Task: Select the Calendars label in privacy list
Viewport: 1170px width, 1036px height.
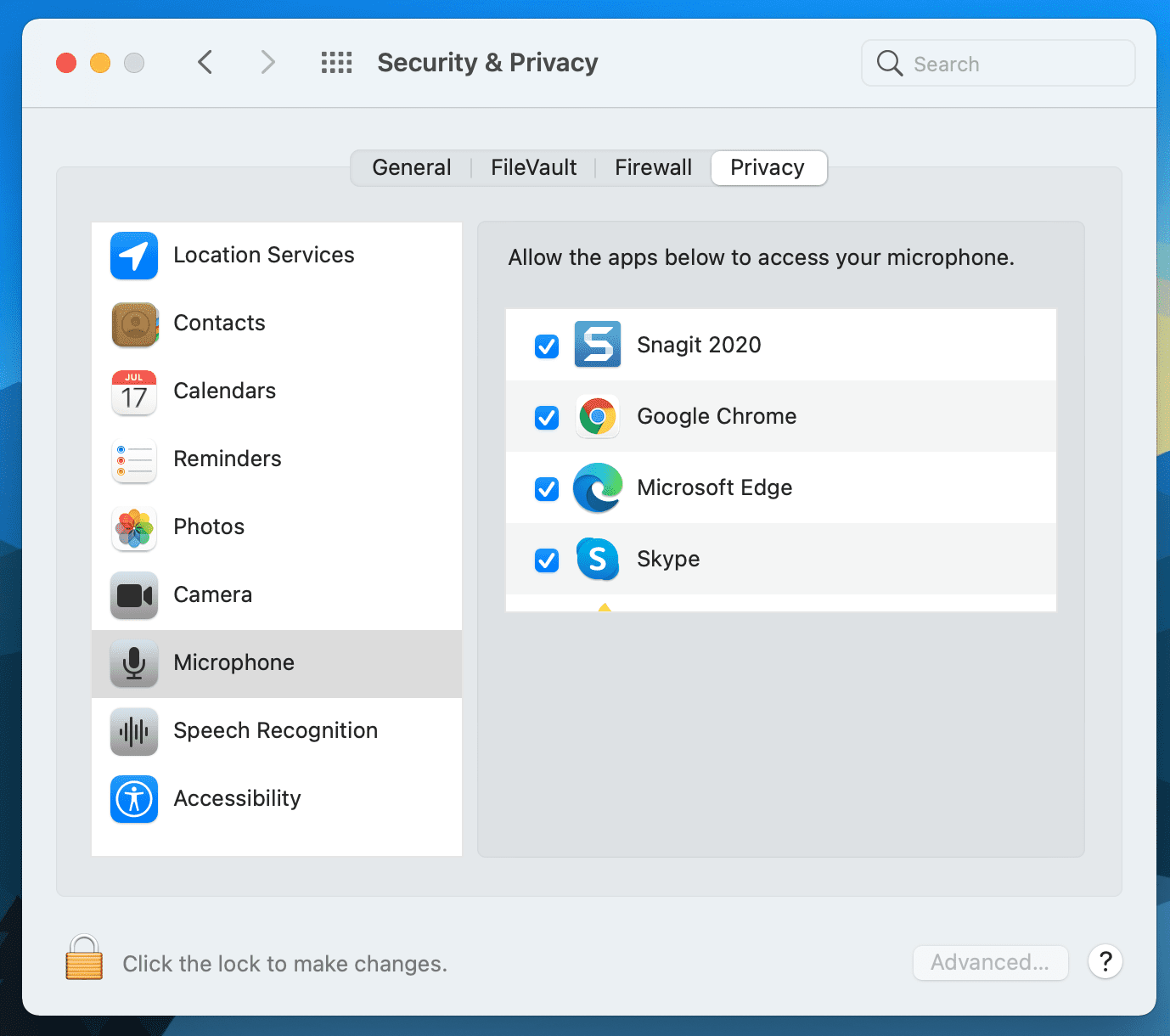Action: [225, 391]
